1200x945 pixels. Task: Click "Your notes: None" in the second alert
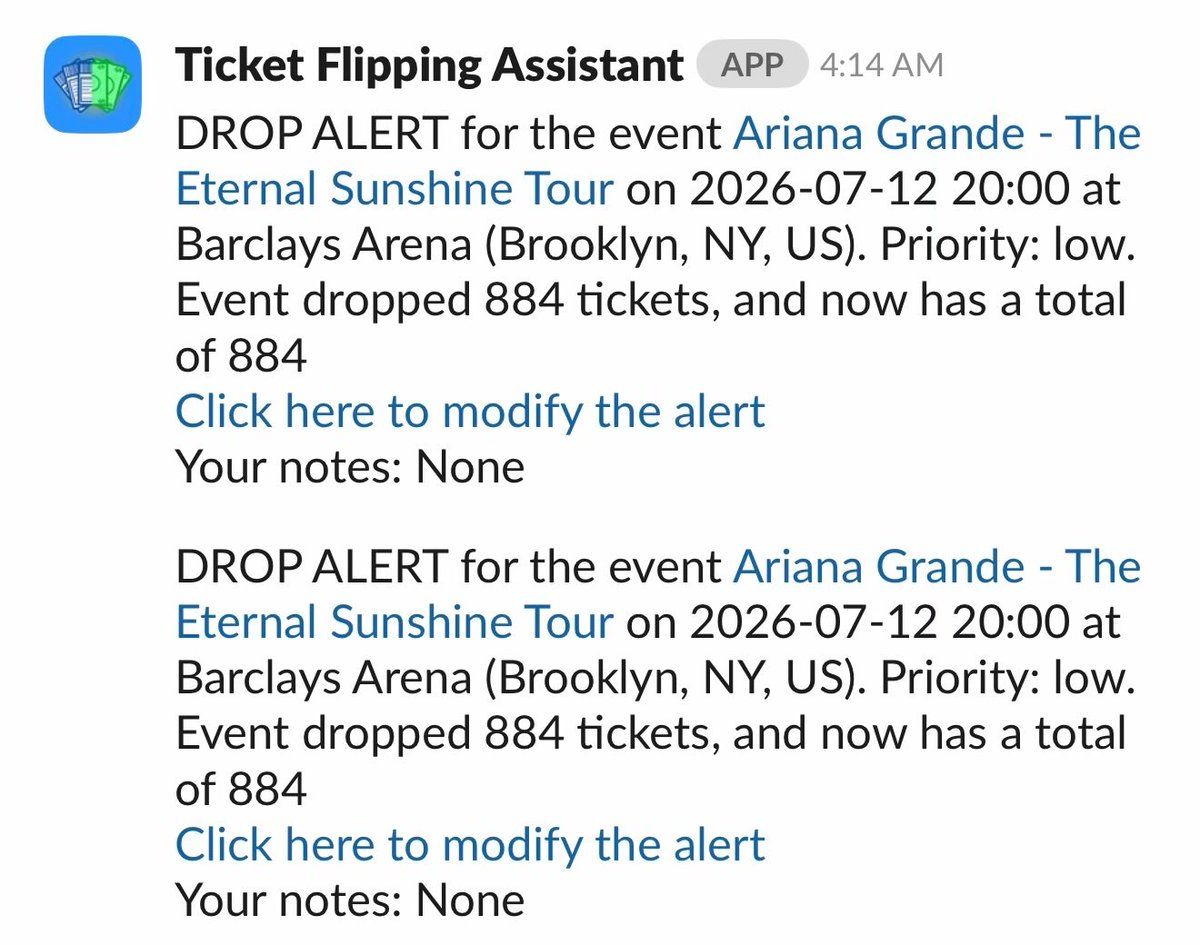[x=350, y=899]
